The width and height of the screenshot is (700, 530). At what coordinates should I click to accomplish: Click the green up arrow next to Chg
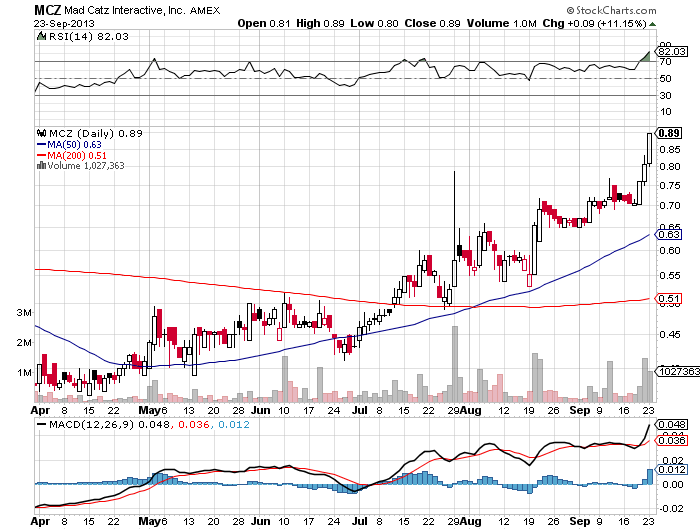tap(653, 24)
